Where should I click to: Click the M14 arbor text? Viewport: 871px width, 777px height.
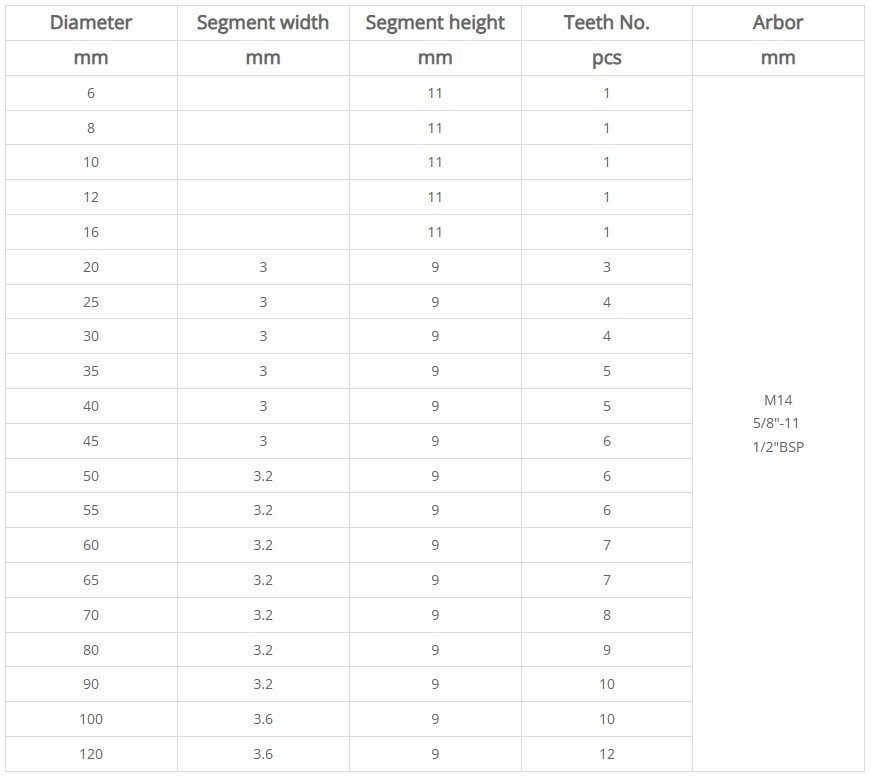click(778, 400)
